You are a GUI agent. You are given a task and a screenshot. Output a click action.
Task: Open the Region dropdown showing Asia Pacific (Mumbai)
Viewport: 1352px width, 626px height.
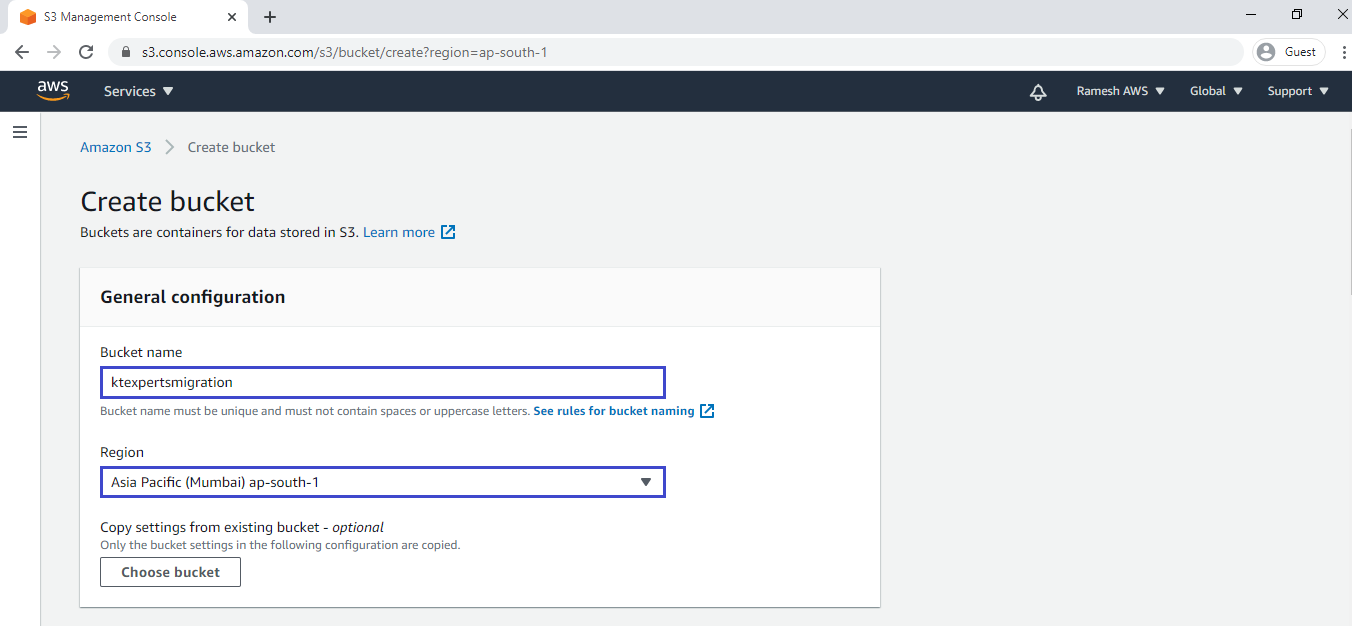click(382, 482)
